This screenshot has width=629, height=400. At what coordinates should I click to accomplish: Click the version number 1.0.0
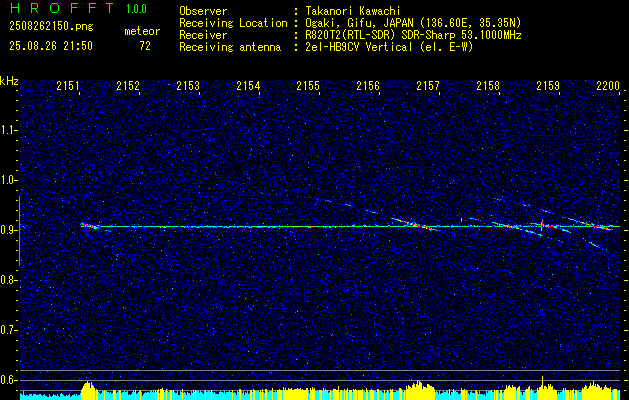pyautogui.click(x=136, y=9)
